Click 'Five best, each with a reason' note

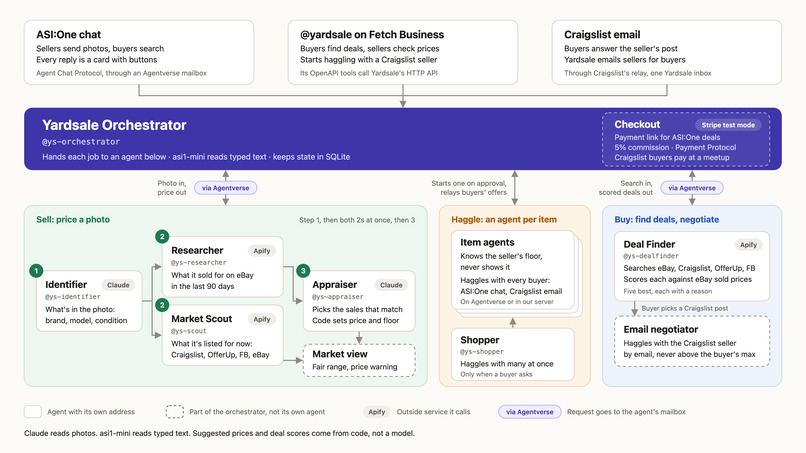pyautogui.click(x=668, y=291)
